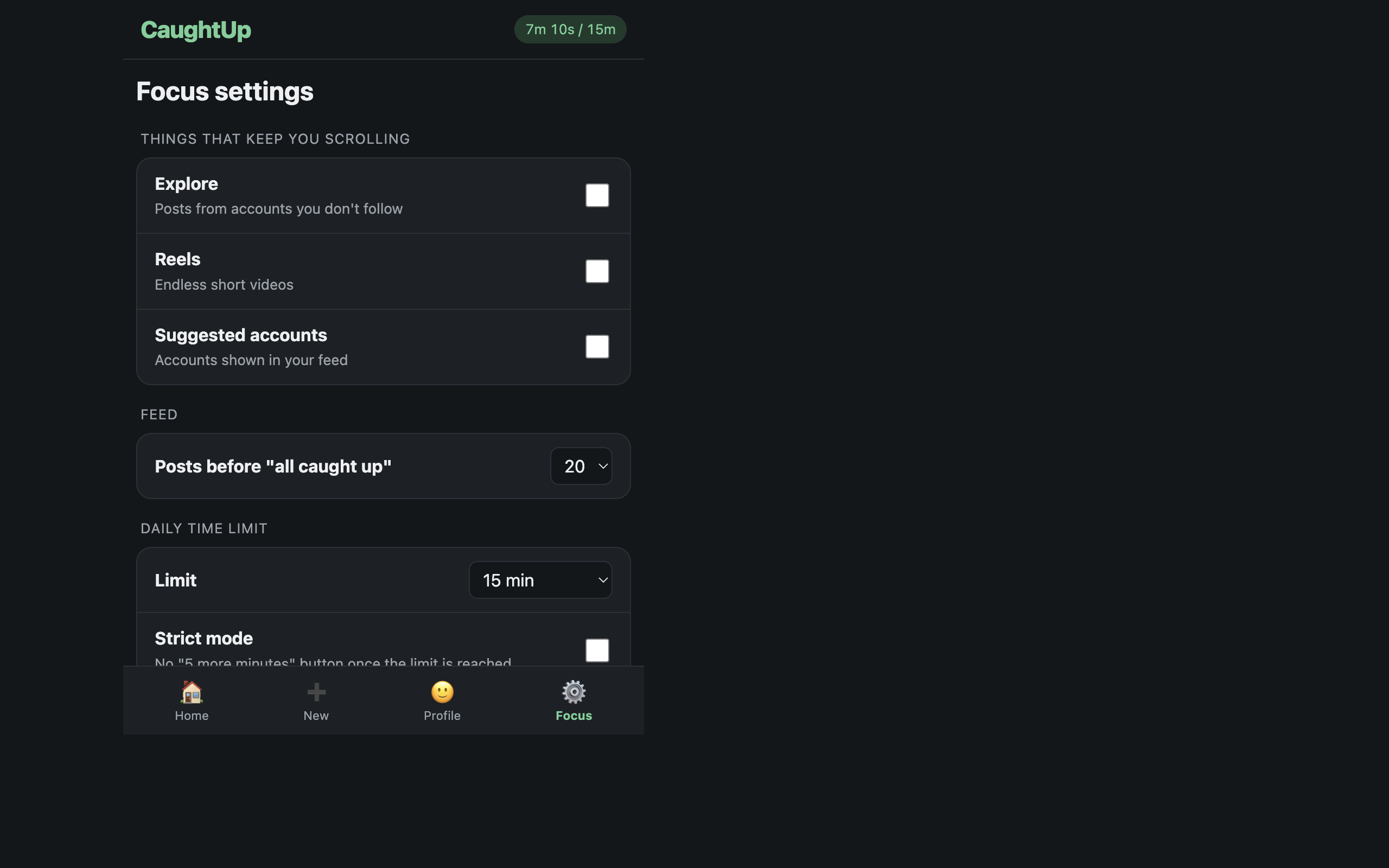Toggle the Reels checkbox
Viewport: 1389px width, 868px height.
[x=597, y=271]
